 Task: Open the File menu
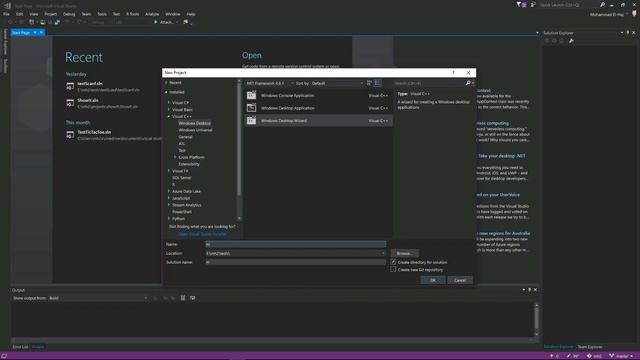click(7, 14)
